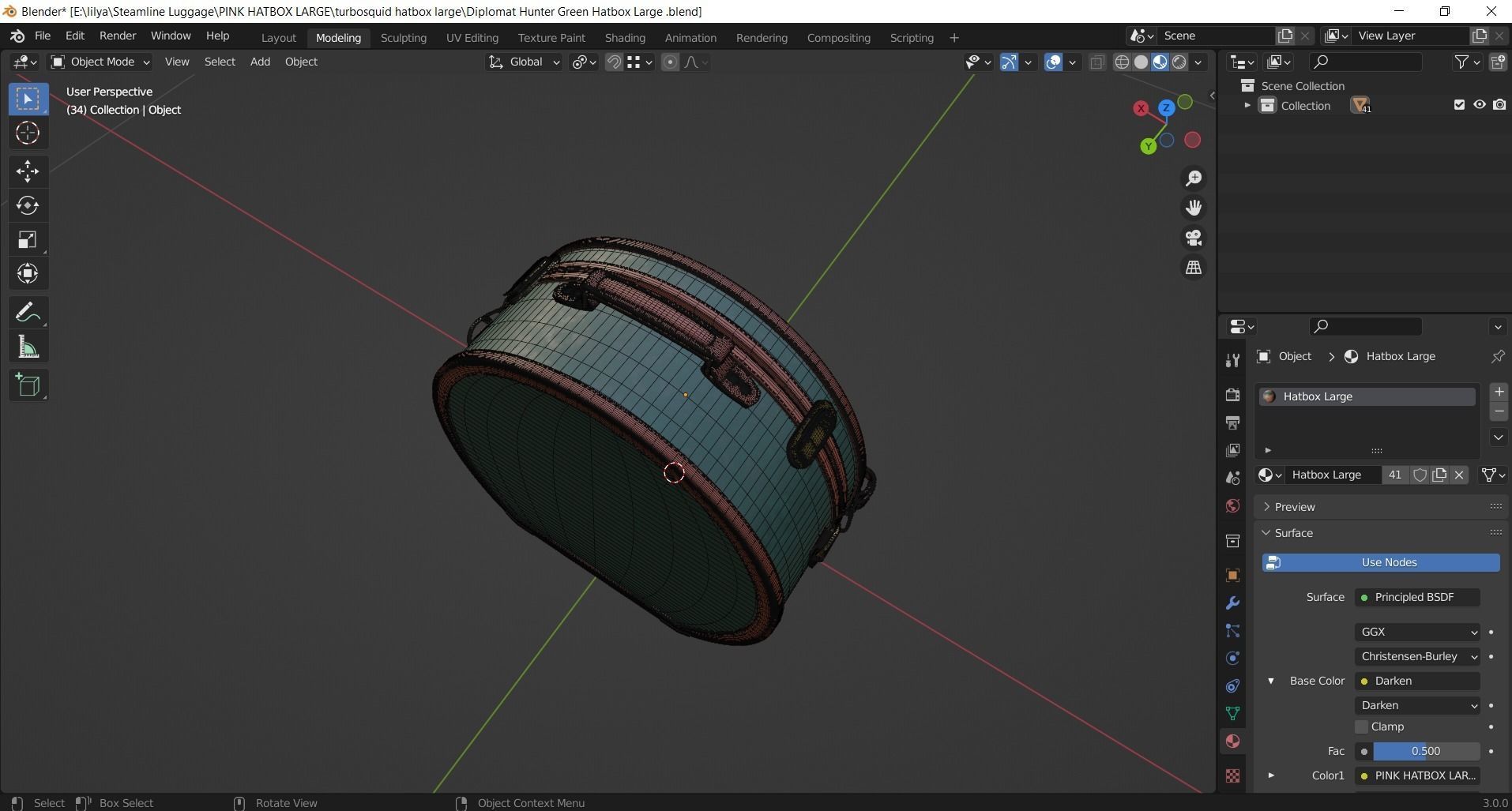Click the hand Pan view icon
The width and height of the screenshot is (1512, 811).
[1193, 208]
